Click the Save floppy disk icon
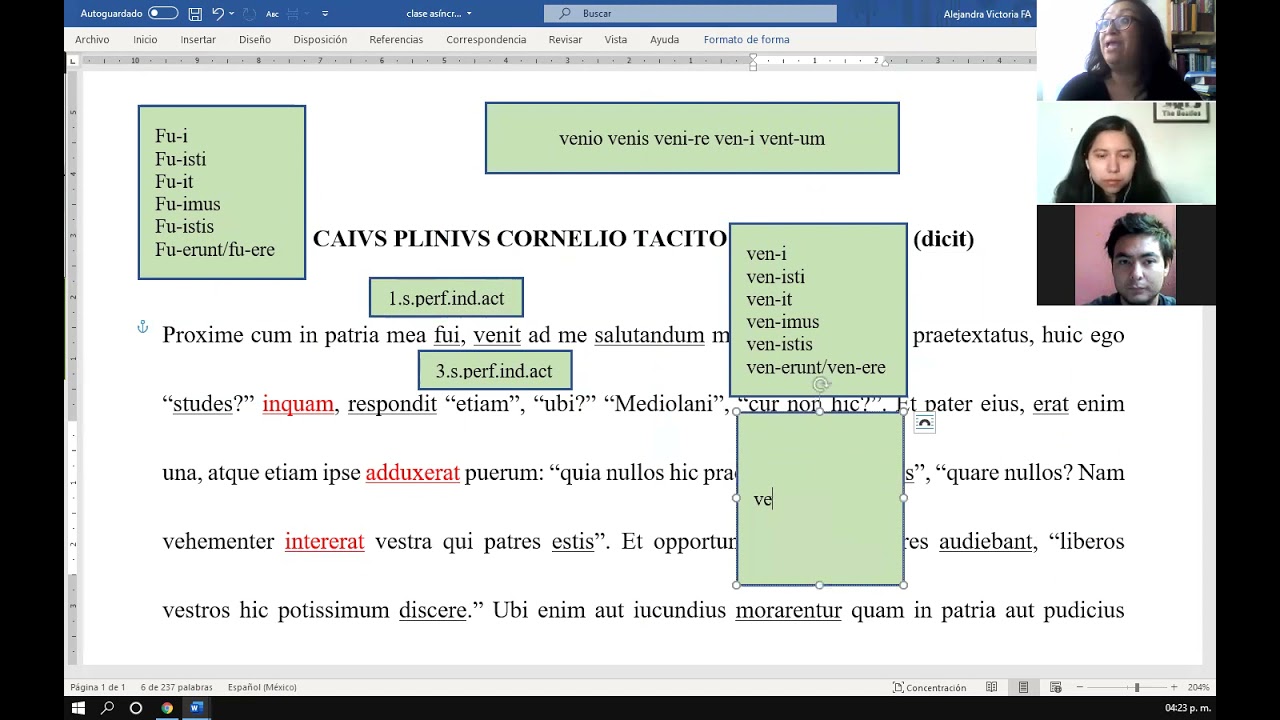 [x=195, y=13]
